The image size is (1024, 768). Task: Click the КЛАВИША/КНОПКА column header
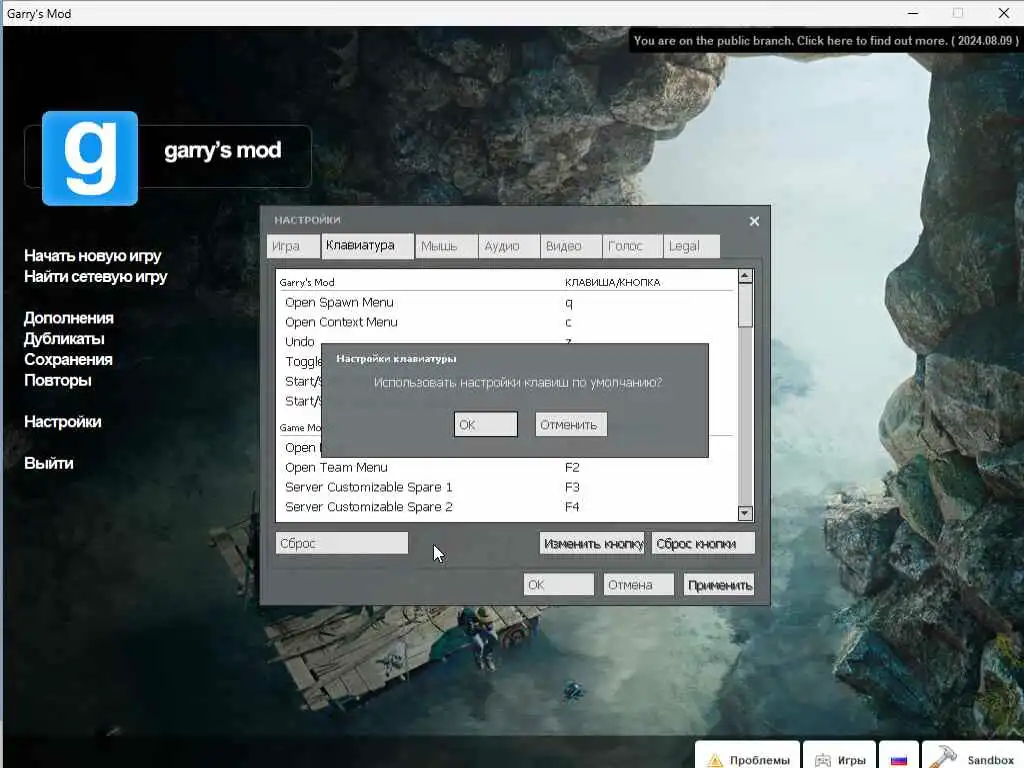pyautogui.click(x=613, y=282)
